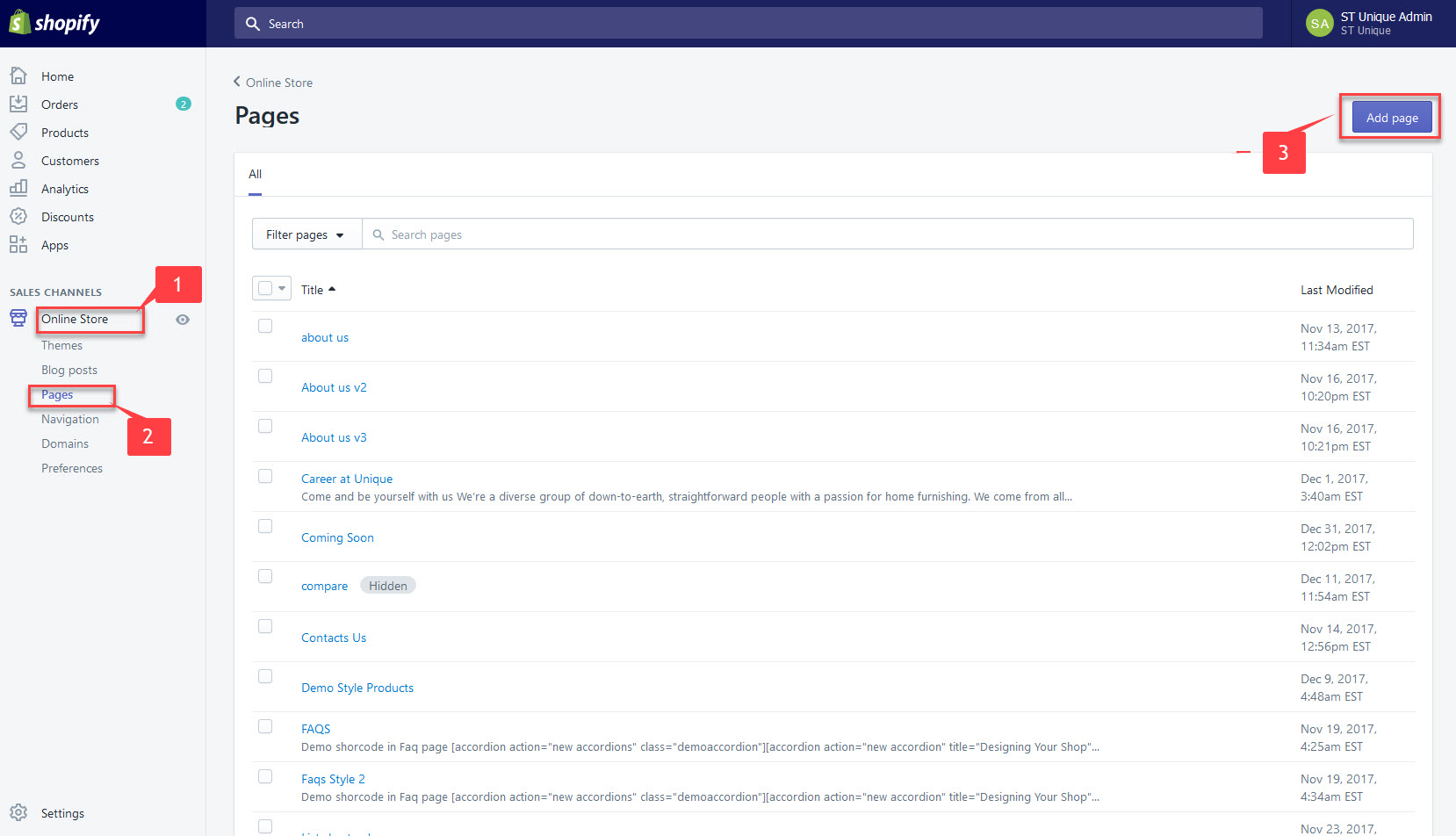Viewport: 1456px width, 836px height.
Task: Click the Apps grid icon
Action: click(x=18, y=244)
